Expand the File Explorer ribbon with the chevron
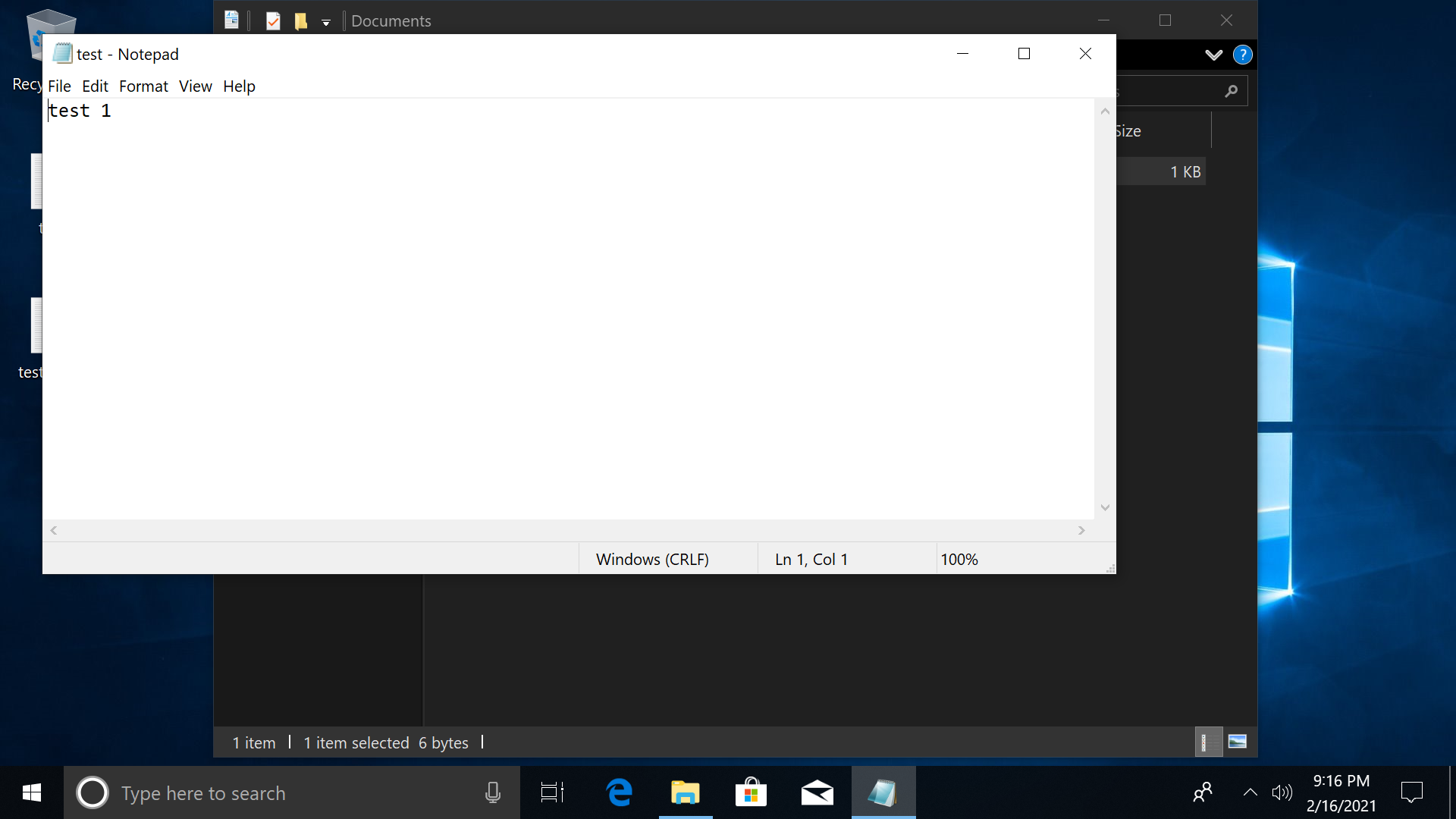The width and height of the screenshot is (1456, 819). (x=1214, y=54)
